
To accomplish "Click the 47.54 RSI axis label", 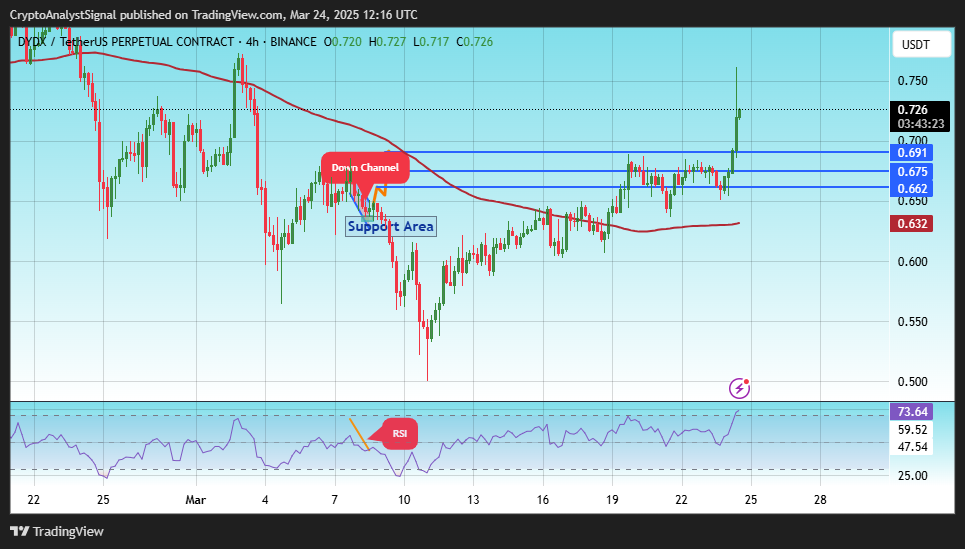I will pyautogui.click(x=912, y=447).
